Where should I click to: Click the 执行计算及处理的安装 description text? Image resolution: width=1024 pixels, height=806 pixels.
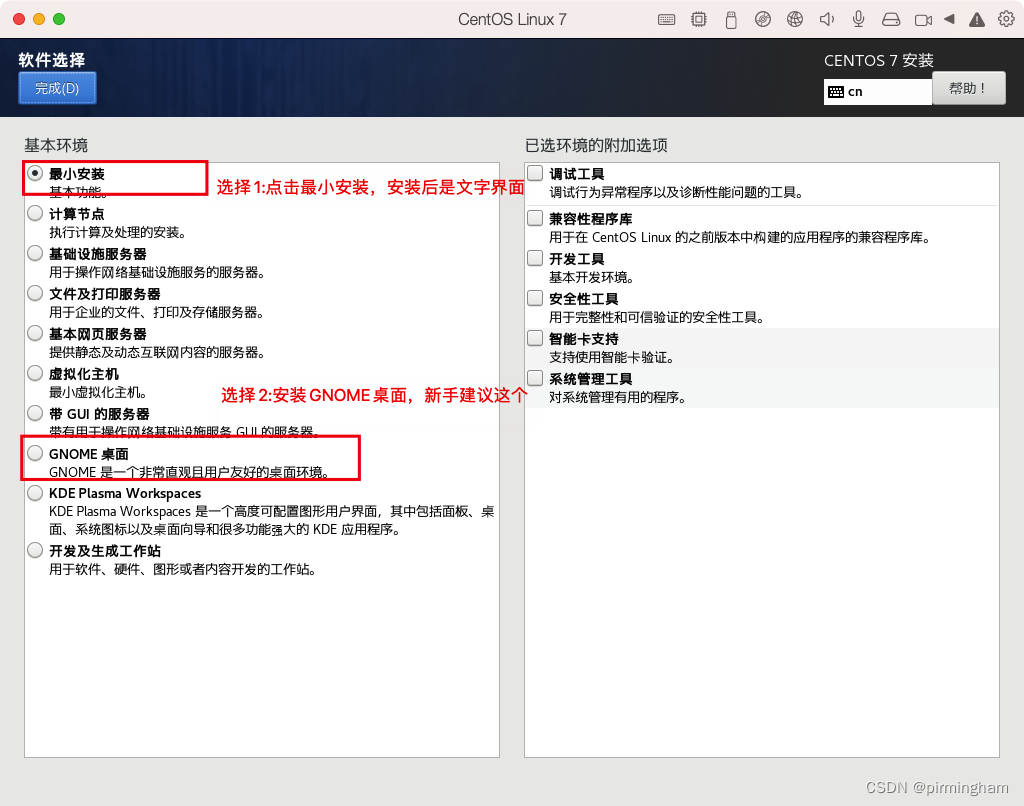(118, 233)
